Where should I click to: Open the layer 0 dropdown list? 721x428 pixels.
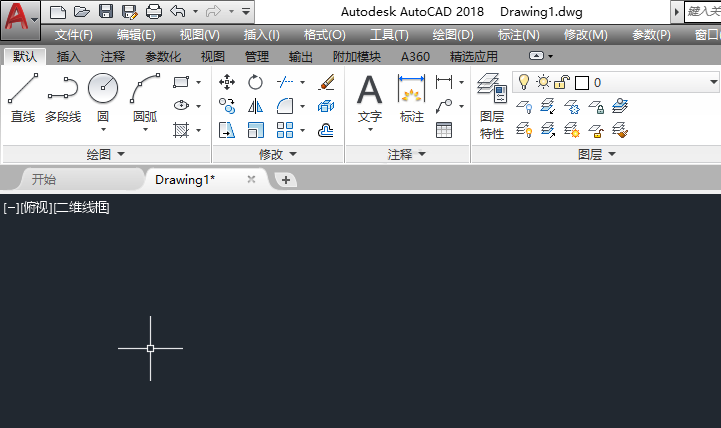(x=713, y=82)
